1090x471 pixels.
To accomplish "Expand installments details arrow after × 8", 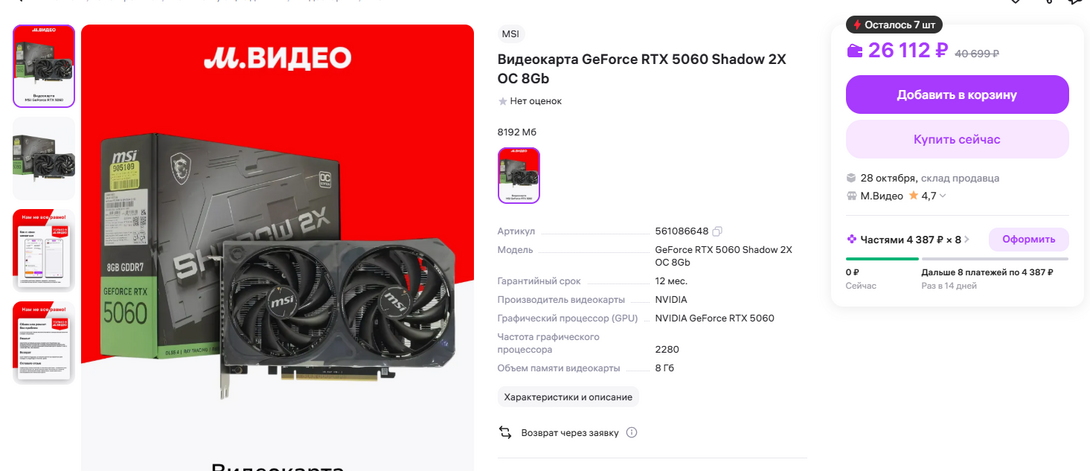I will click(x=967, y=240).
